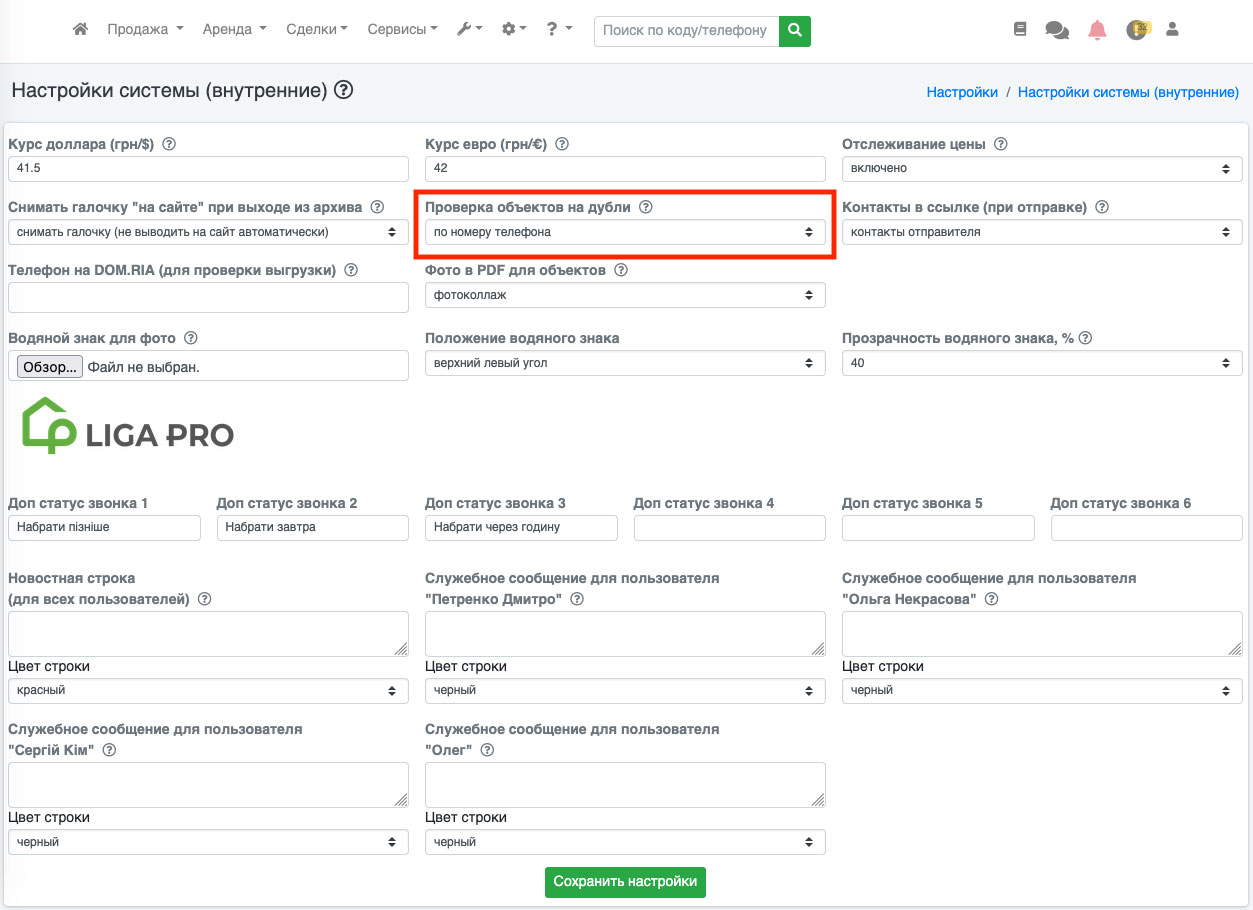Click help icon beside Проверка объектов на дубли
The width and height of the screenshot is (1253, 910).
(x=646, y=207)
